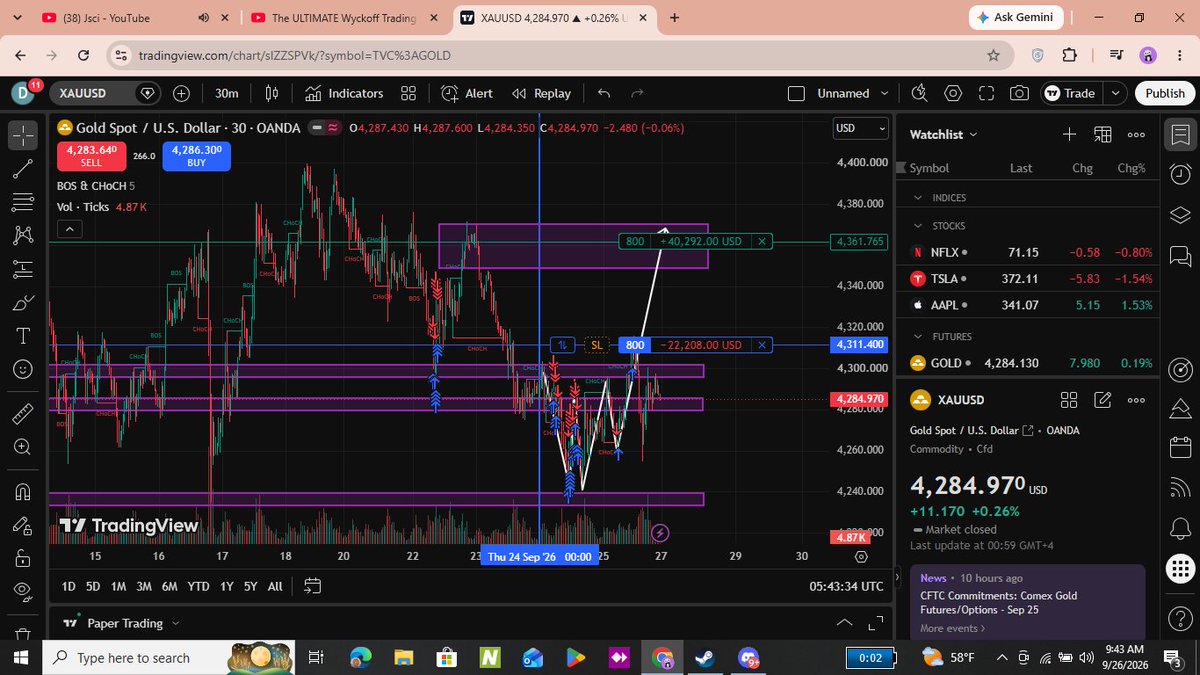This screenshot has width=1200, height=675.
Task: Close the +40,292.00 USD take profit label
Action: point(762,241)
